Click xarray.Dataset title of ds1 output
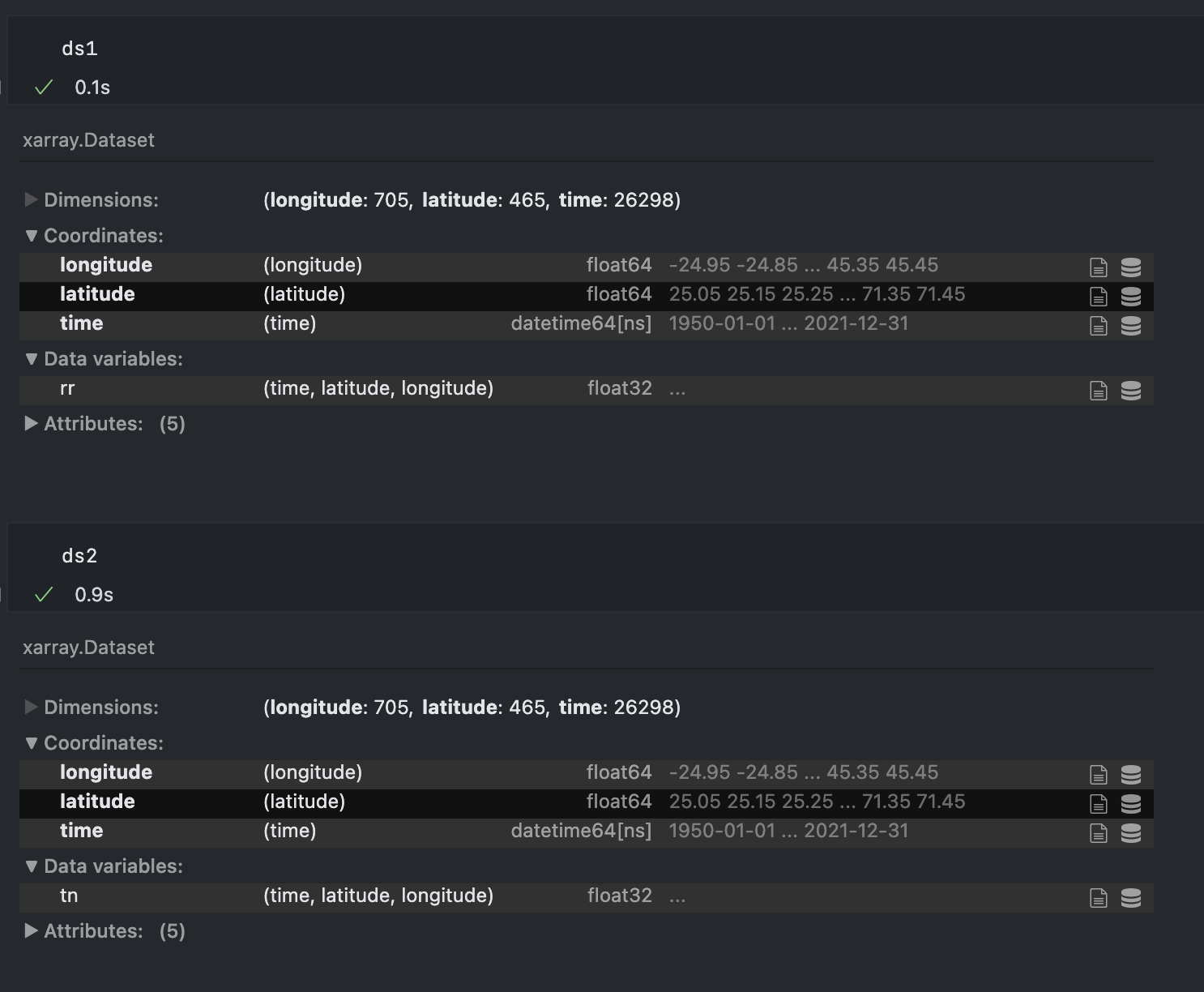This screenshot has width=1204, height=992. pyautogui.click(x=88, y=140)
